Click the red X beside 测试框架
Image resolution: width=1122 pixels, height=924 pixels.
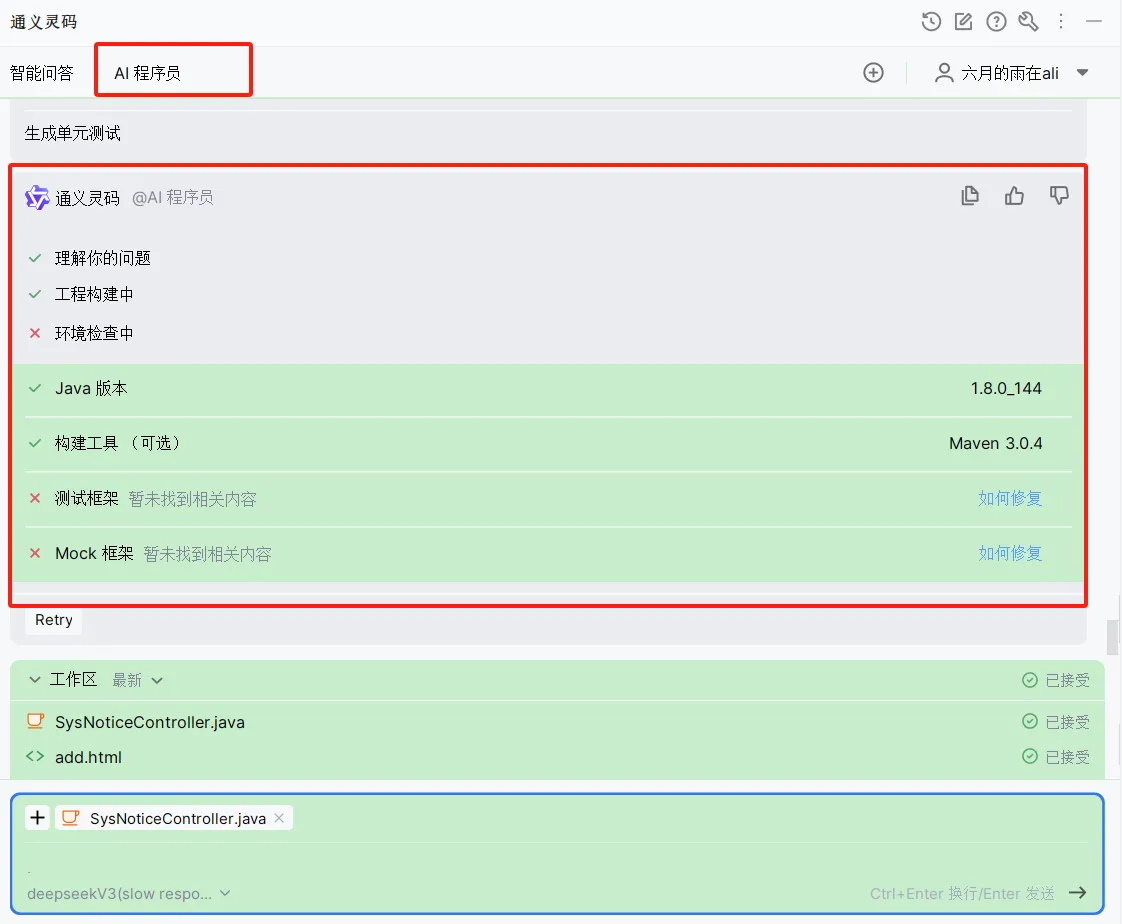pyautogui.click(x=34, y=498)
